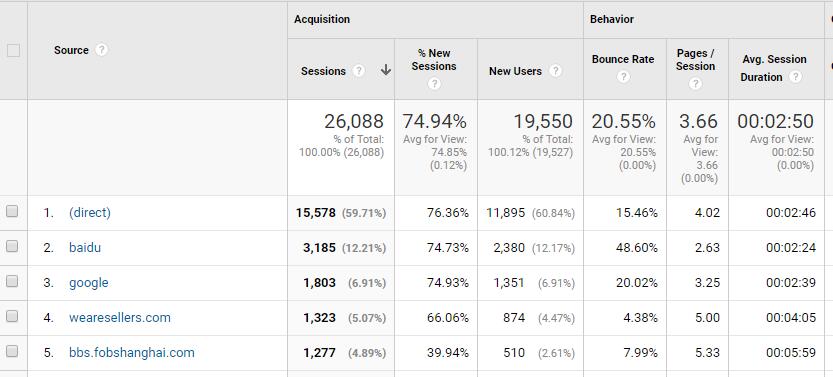Viewport: 833px width, 377px height.
Task: Sort by the New Users column header
Action: 515,71
